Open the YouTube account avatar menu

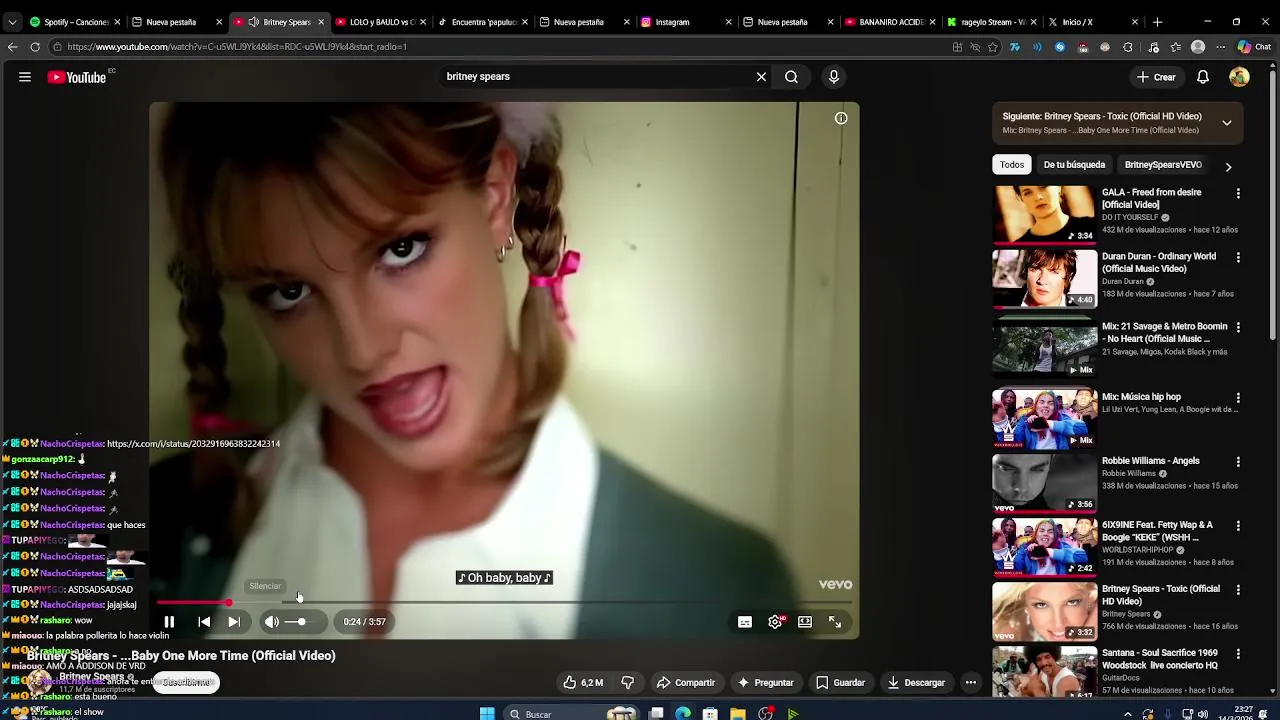click(x=1239, y=77)
